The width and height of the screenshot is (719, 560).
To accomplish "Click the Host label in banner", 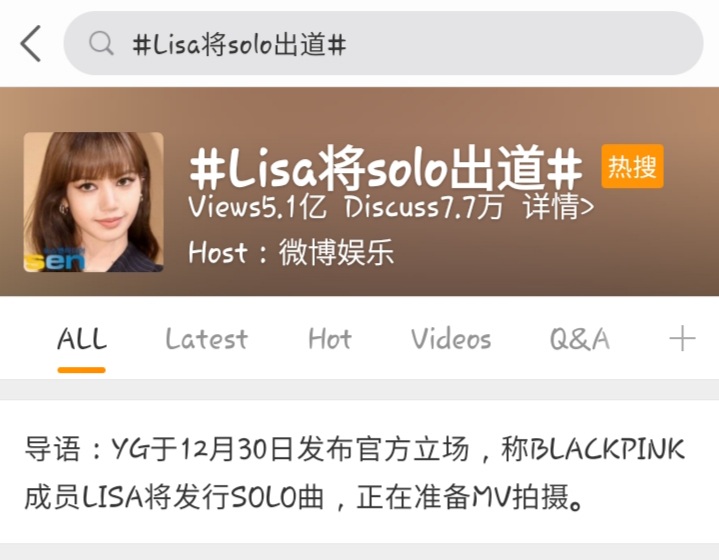I will pyautogui.click(x=218, y=252).
